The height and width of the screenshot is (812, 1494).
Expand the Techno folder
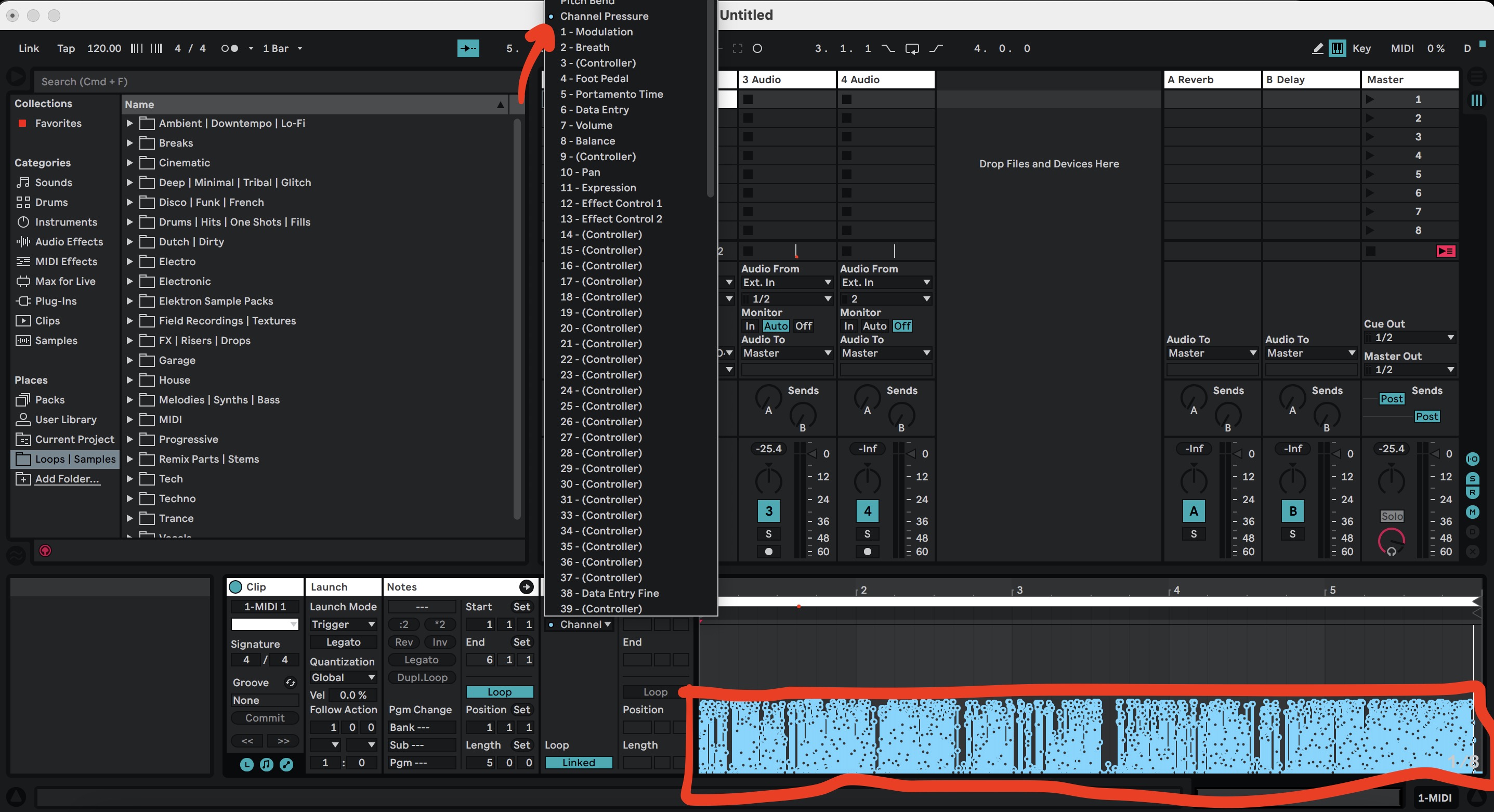click(x=130, y=499)
